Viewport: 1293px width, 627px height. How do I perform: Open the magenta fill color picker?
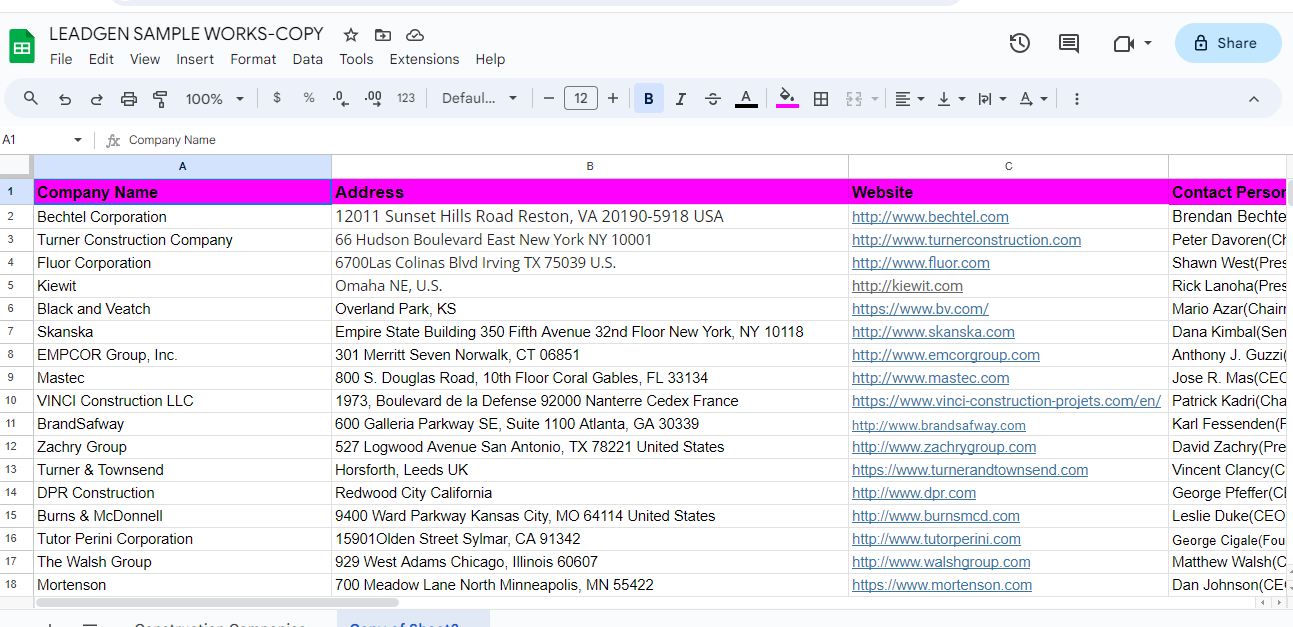click(x=787, y=99)
